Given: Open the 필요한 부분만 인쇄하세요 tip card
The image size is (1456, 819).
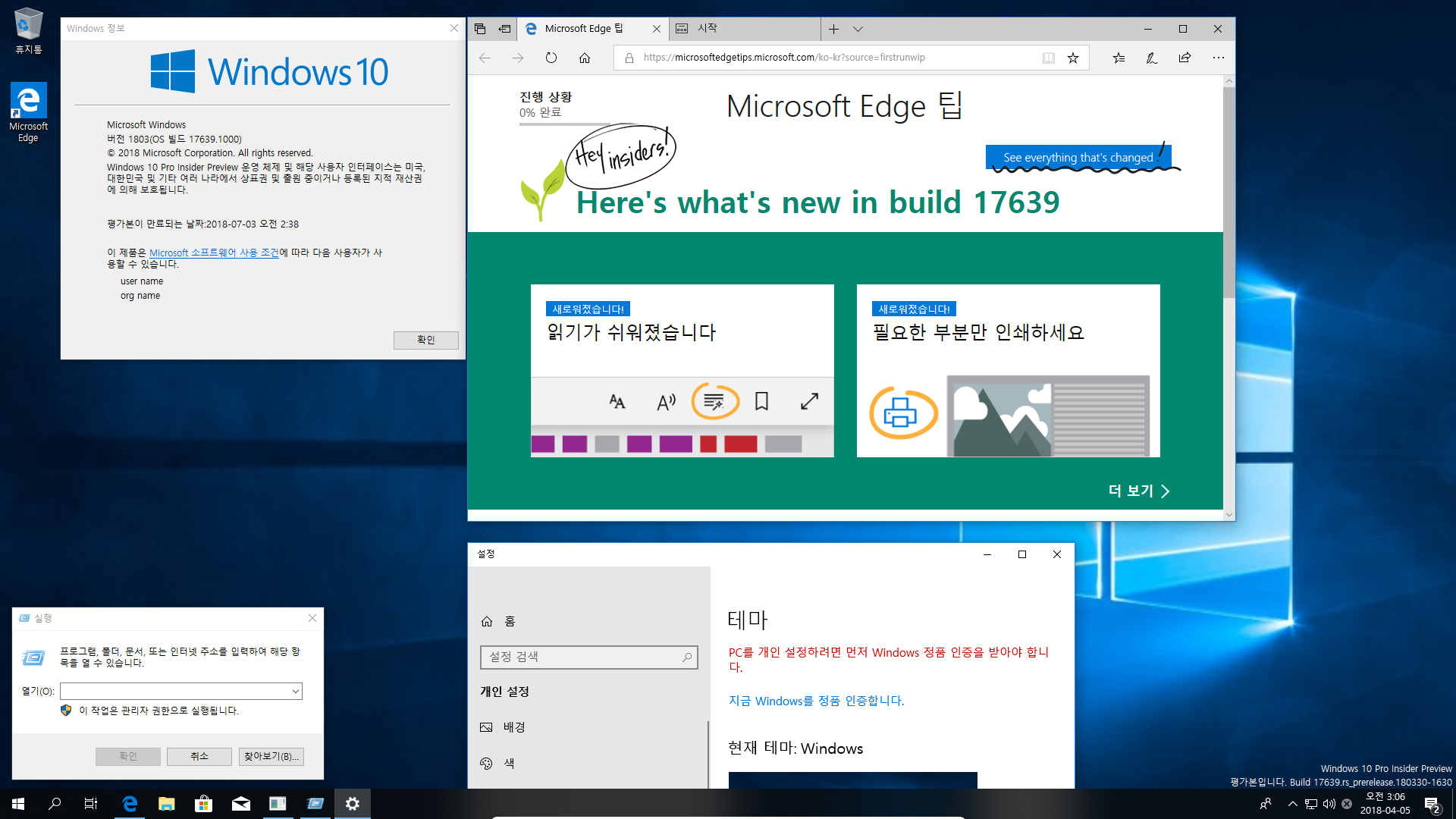Looking at the screenshot, I should pos(1008,371).
